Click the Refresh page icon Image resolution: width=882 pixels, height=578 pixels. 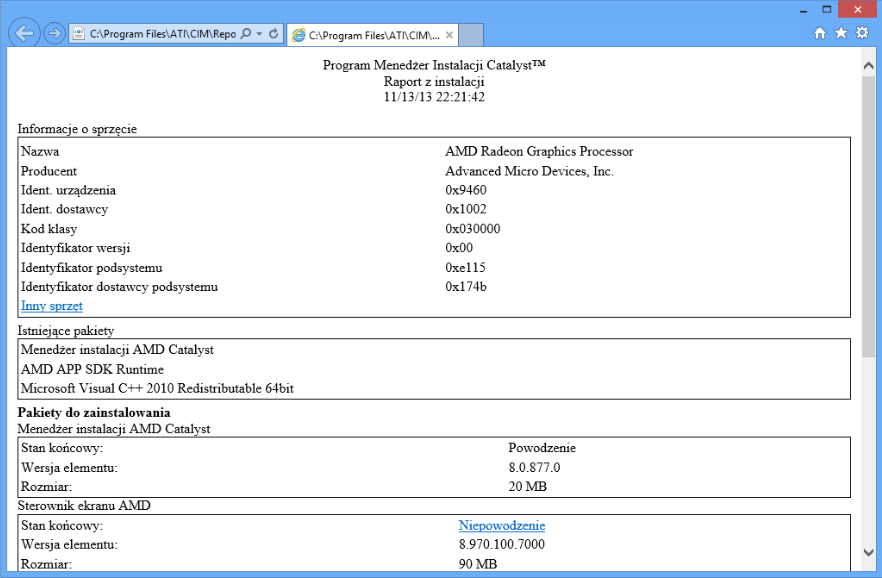click(x=273, y=34)
